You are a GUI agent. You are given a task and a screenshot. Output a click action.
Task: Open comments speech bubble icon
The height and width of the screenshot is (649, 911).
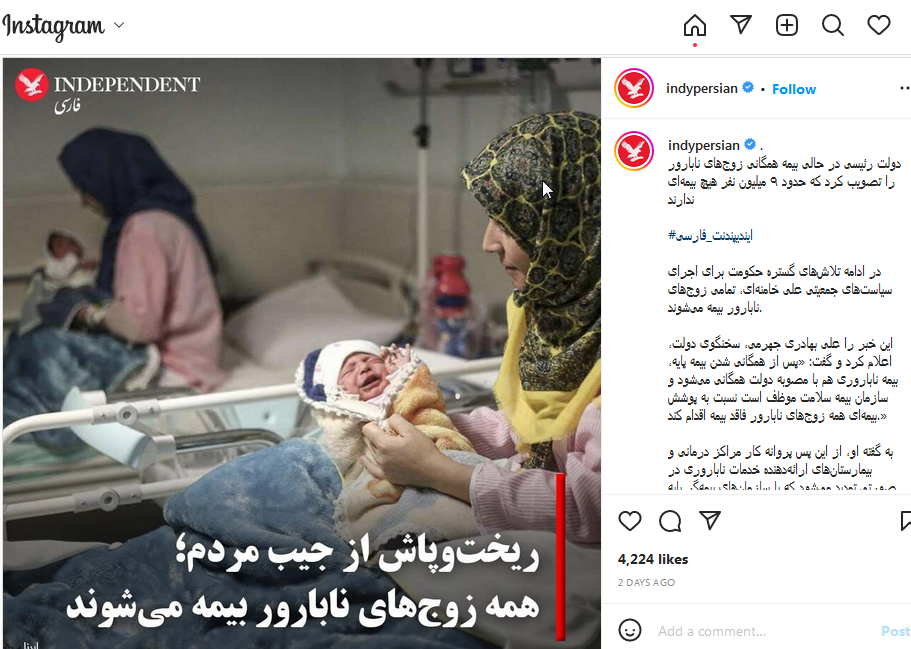click(x=670, y=521)
